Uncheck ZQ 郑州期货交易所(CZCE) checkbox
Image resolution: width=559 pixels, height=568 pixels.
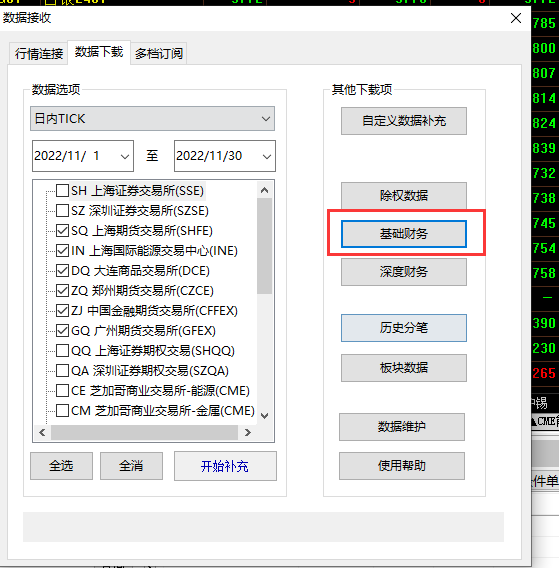62,291
